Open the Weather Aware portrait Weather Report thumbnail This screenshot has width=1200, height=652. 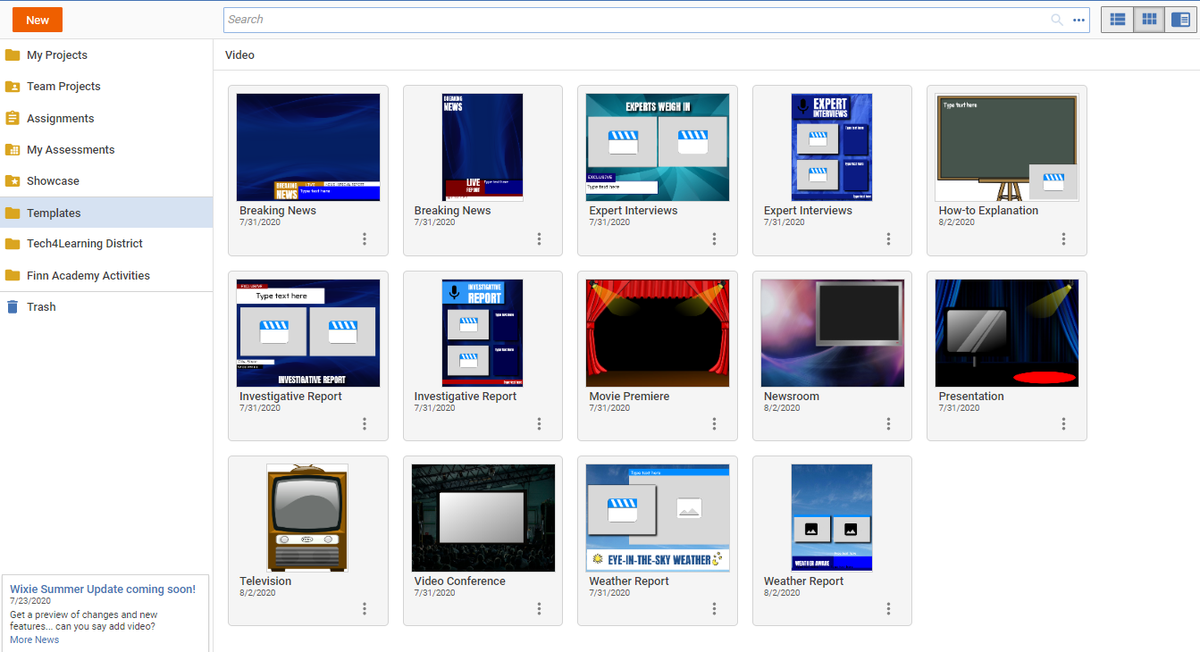click(x=832, y=518)
